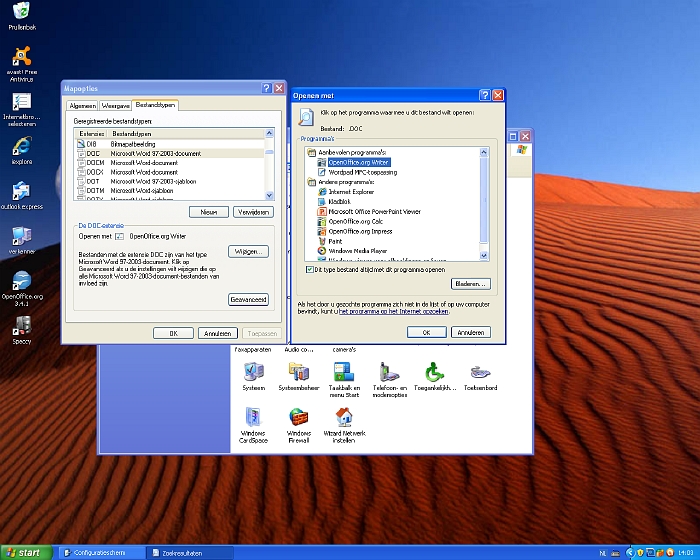
Task: Open Windows Firewall control panel icon
Action: [x=299, y=425]
